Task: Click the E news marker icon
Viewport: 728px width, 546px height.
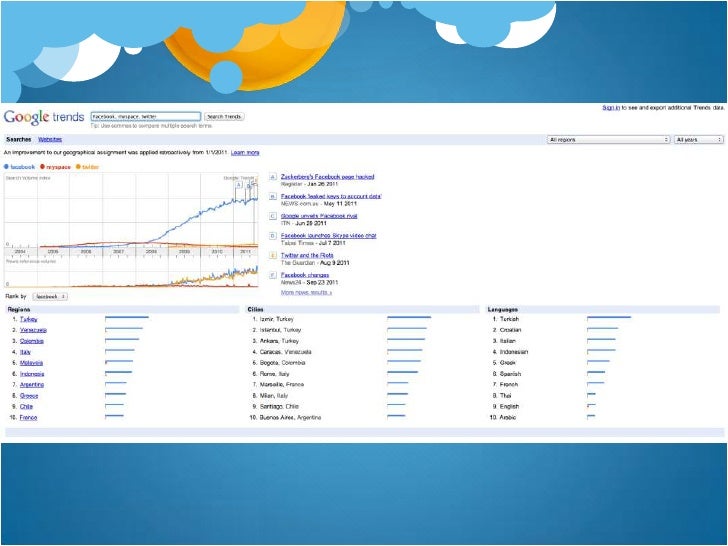Action: coord(273,255)
